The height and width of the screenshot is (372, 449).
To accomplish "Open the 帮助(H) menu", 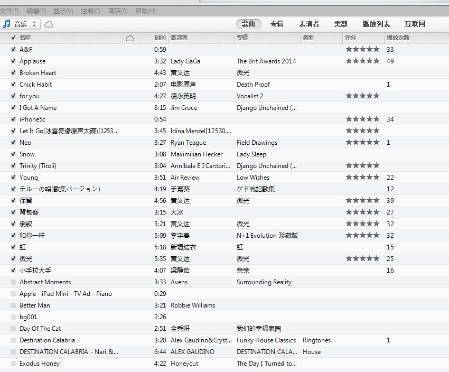I will (x=145, y=11).
